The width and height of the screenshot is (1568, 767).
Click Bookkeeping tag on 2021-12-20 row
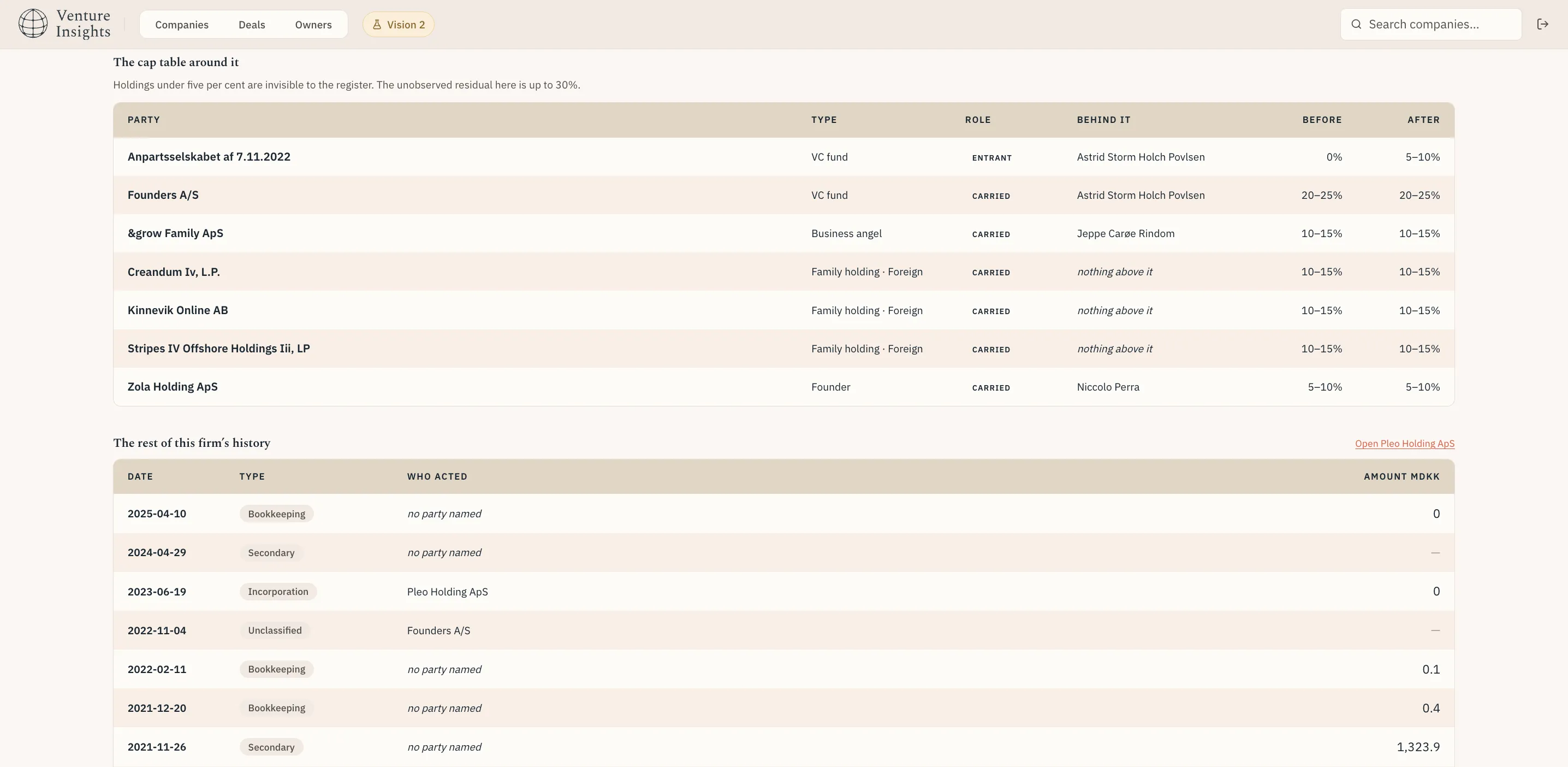(276, 708)
